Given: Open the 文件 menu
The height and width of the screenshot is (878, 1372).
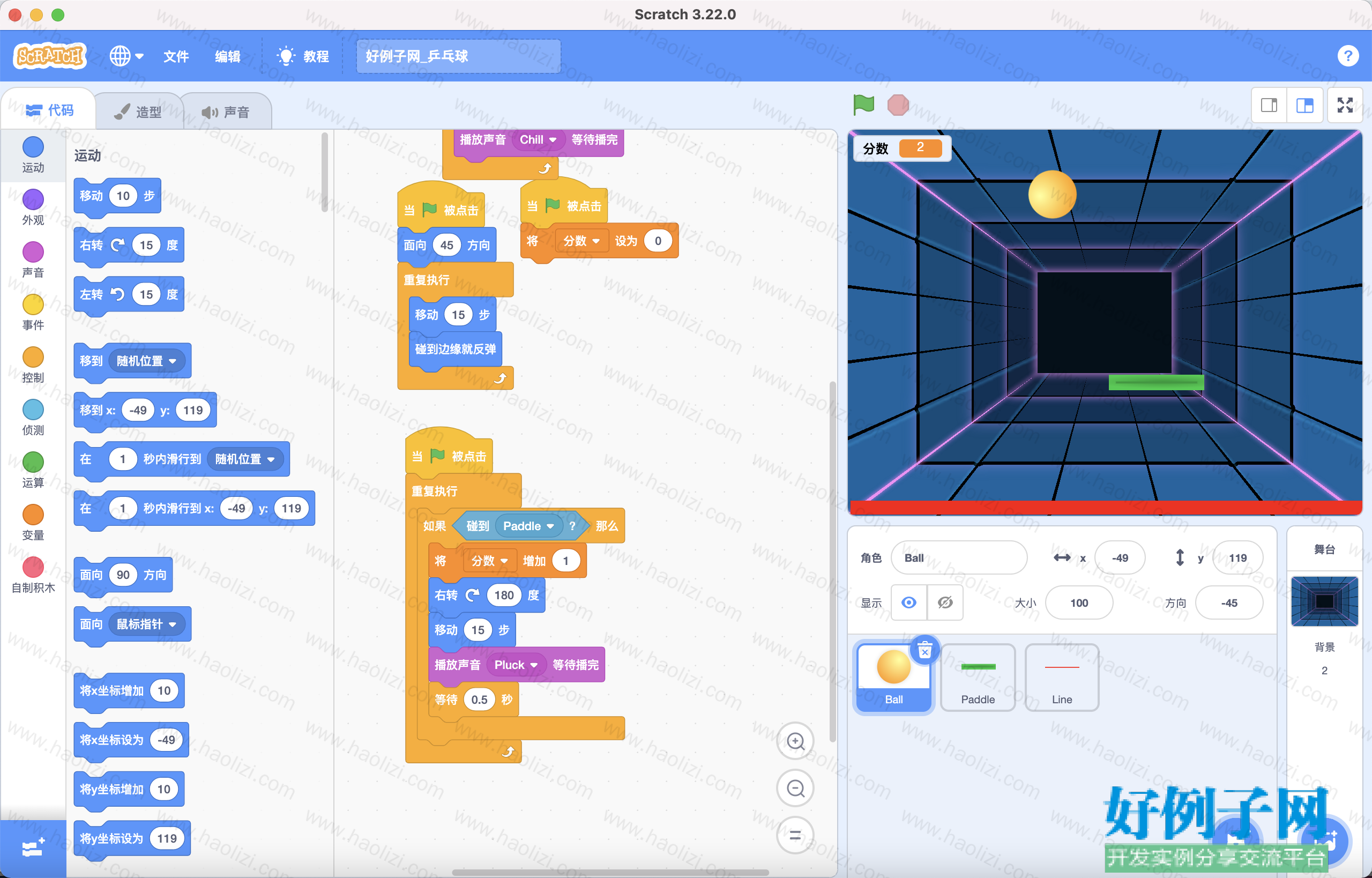Looking at the screenshot, I should tap(176, 56).
